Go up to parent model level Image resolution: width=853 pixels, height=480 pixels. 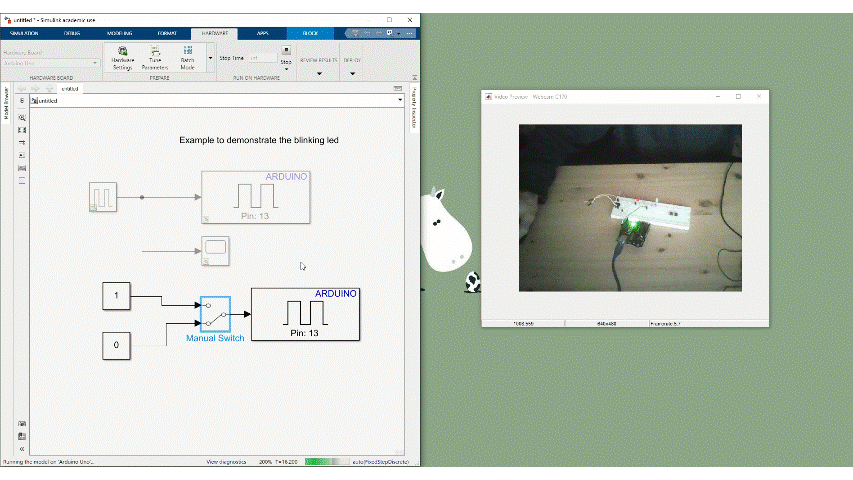pyautogui.click(x=49, y=88)
